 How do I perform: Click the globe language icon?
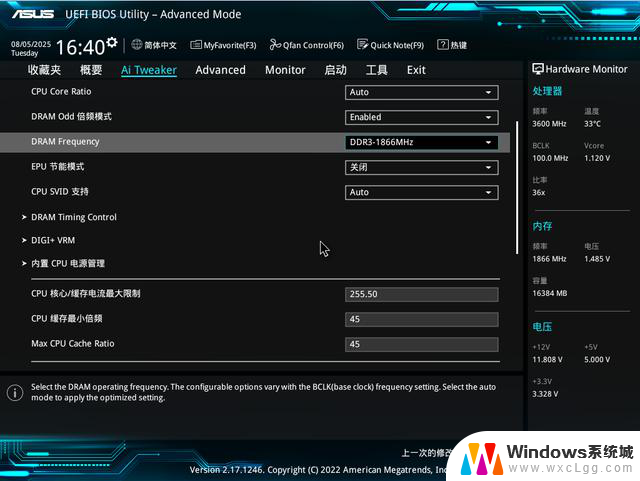pyautogui.click(x=137, y=45)
